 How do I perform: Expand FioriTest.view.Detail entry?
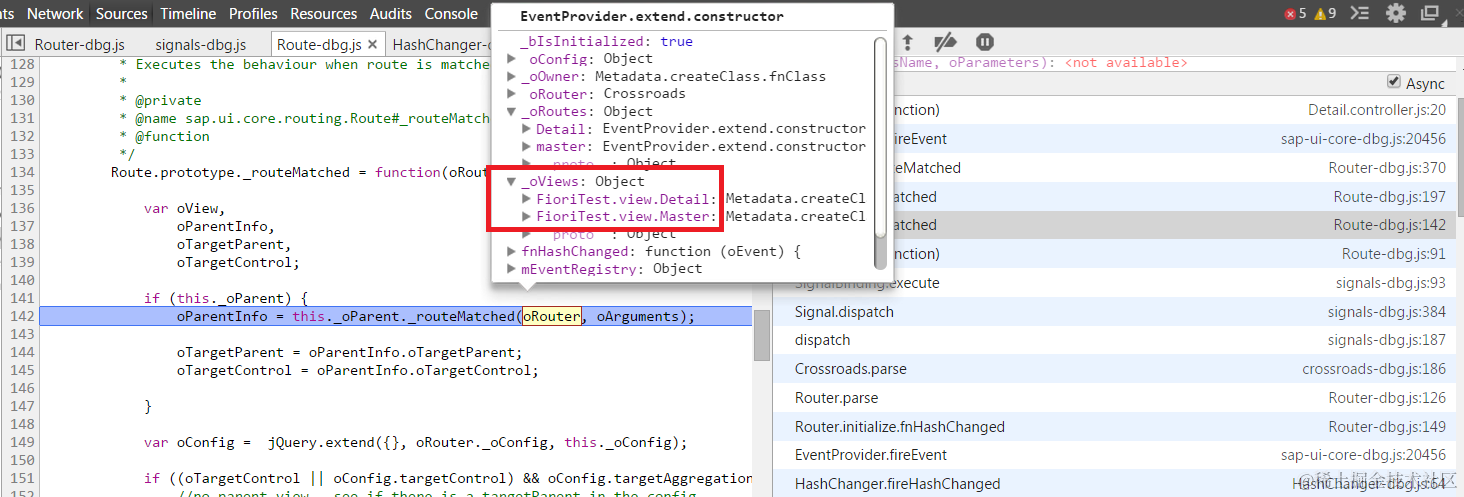527,199
